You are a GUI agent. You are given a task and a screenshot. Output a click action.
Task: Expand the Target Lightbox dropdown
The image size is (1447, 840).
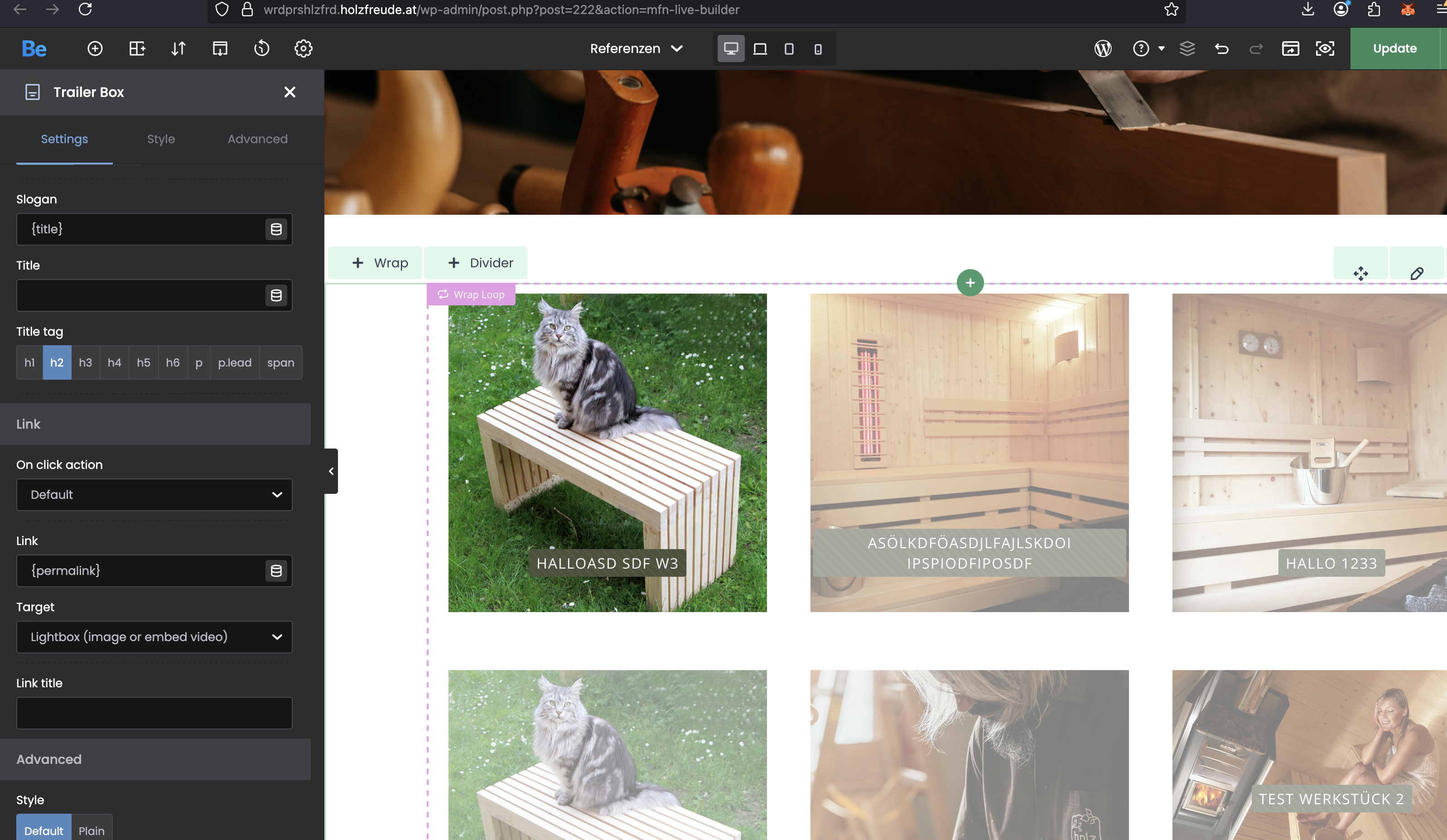click(x=154, y=637)
